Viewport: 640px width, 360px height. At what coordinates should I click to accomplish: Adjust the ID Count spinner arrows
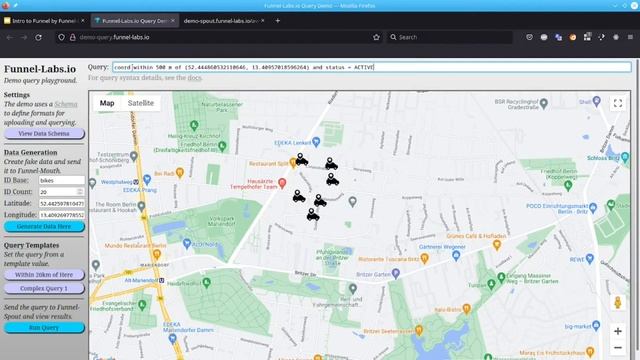point(80,192)
